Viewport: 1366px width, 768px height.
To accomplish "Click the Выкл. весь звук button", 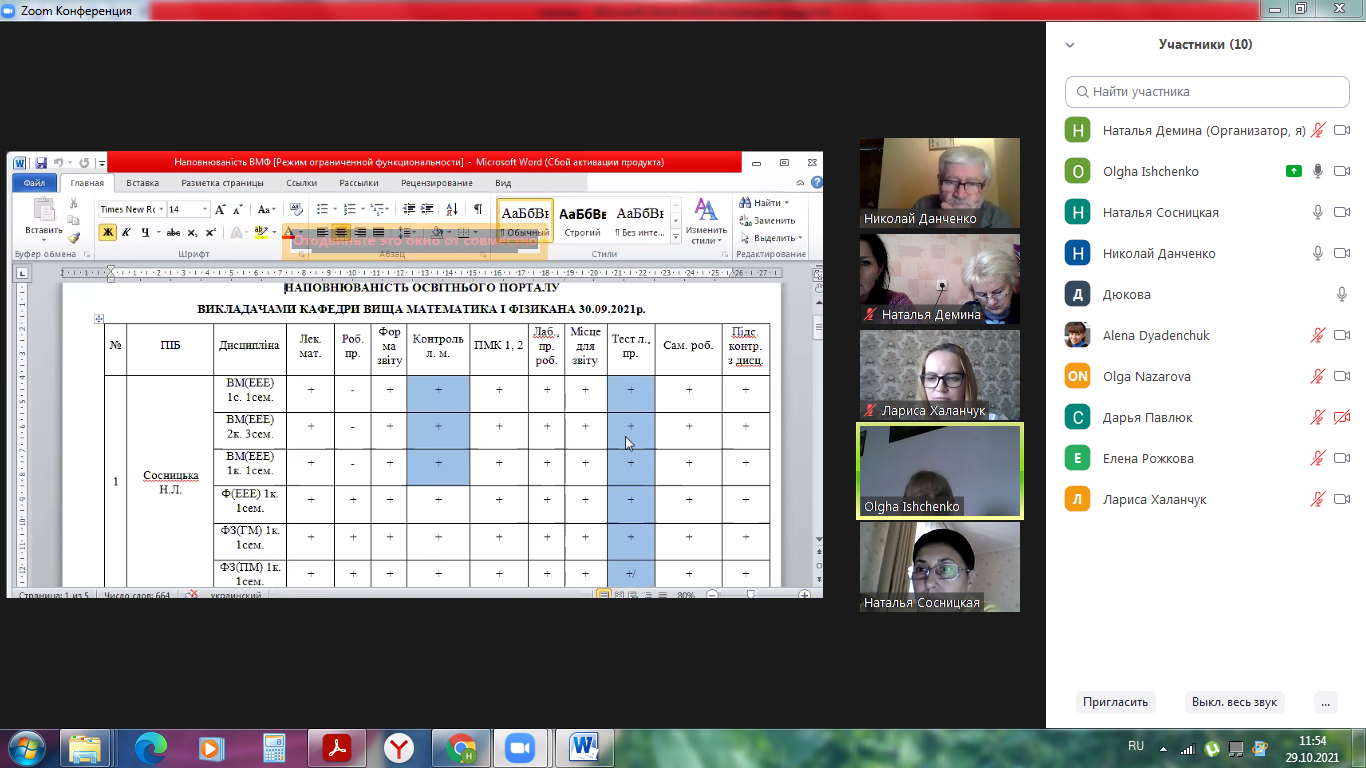I will tap(1234, 702).
